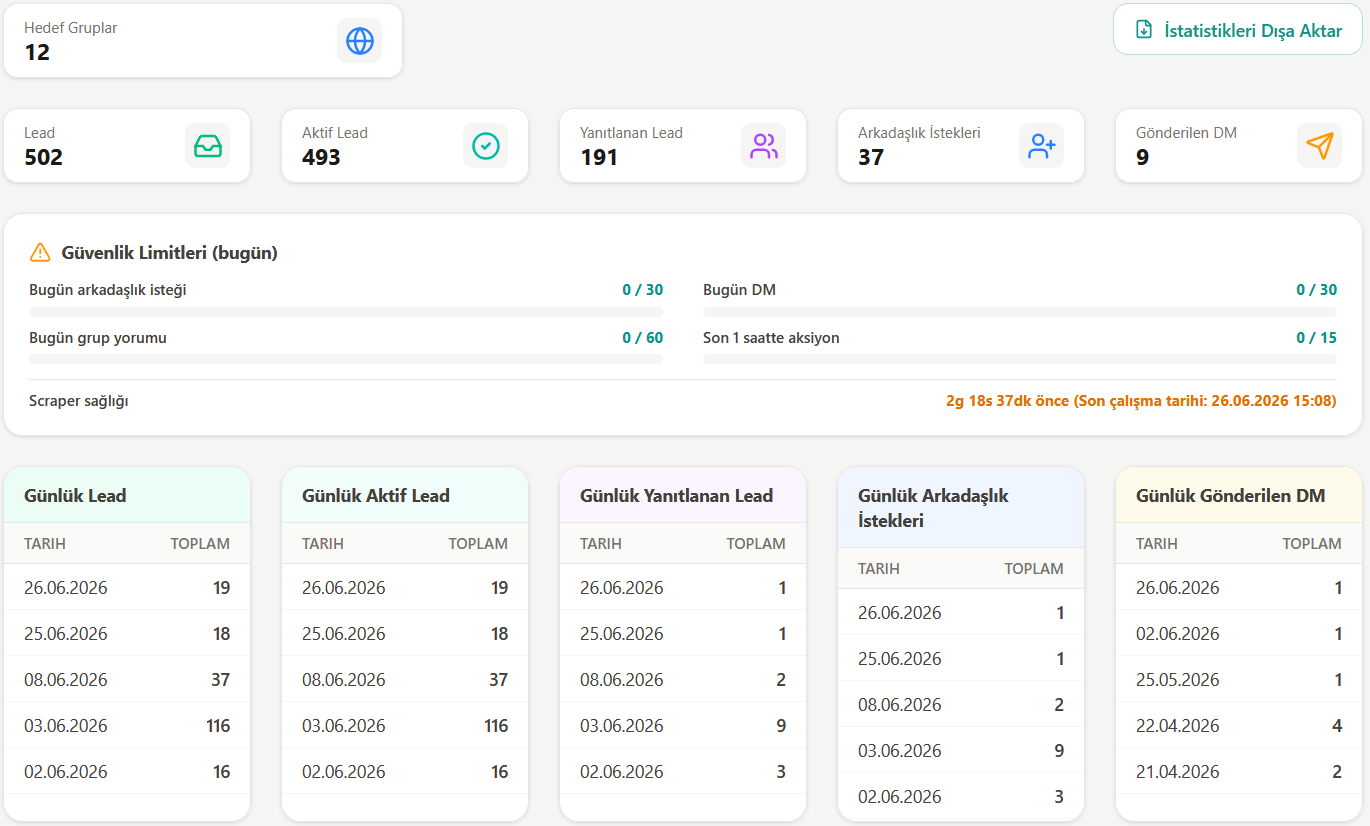Click the add-user icon in Arkadaşlık İstekleri
Image resolution: width=1370 pixels, height=826 pixels.
click(1042, 146)
